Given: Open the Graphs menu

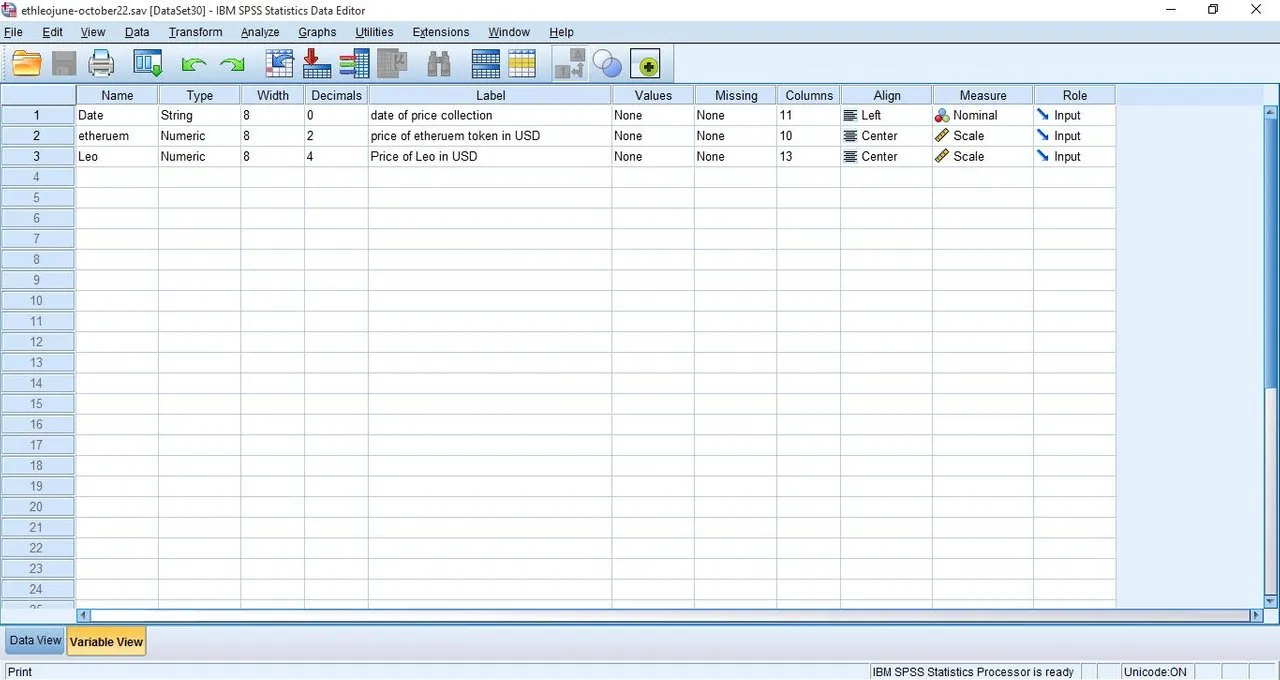Looking at the screenshot, I should pyautogui.click(x=317, y=32).
